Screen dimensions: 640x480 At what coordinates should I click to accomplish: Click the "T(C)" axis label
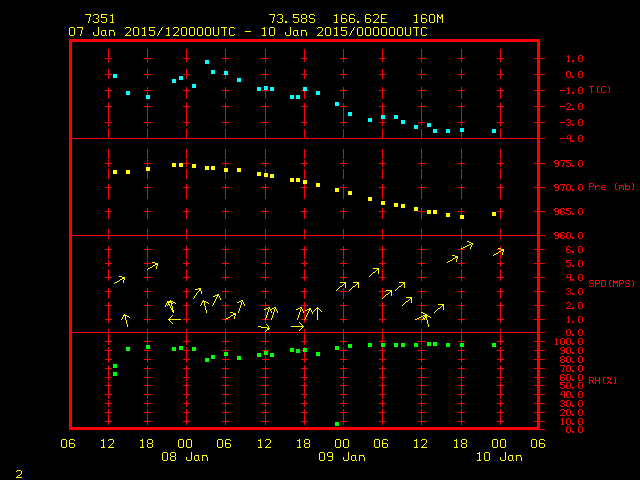point(600,89)
